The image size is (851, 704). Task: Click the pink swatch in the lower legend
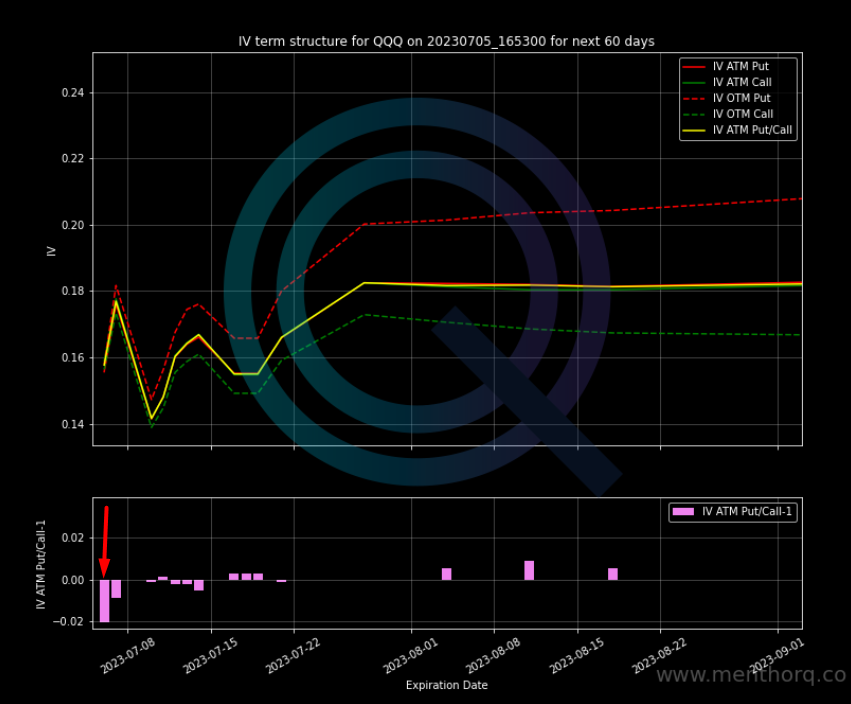click(683, 511)
